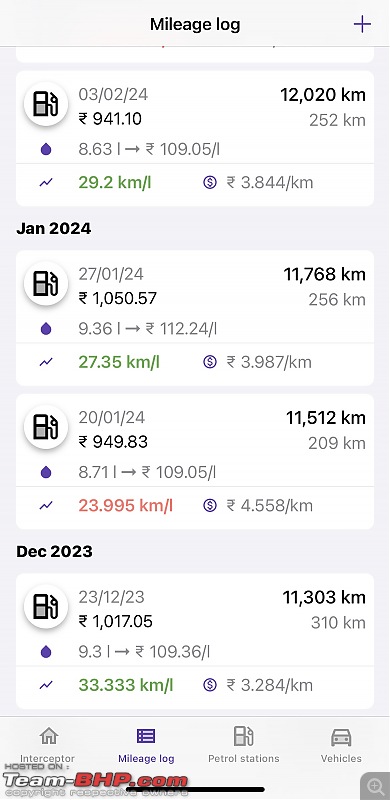The image size is (390, 800).
Task: Tap the Dec 2023 section header
Action: [54, 552]
